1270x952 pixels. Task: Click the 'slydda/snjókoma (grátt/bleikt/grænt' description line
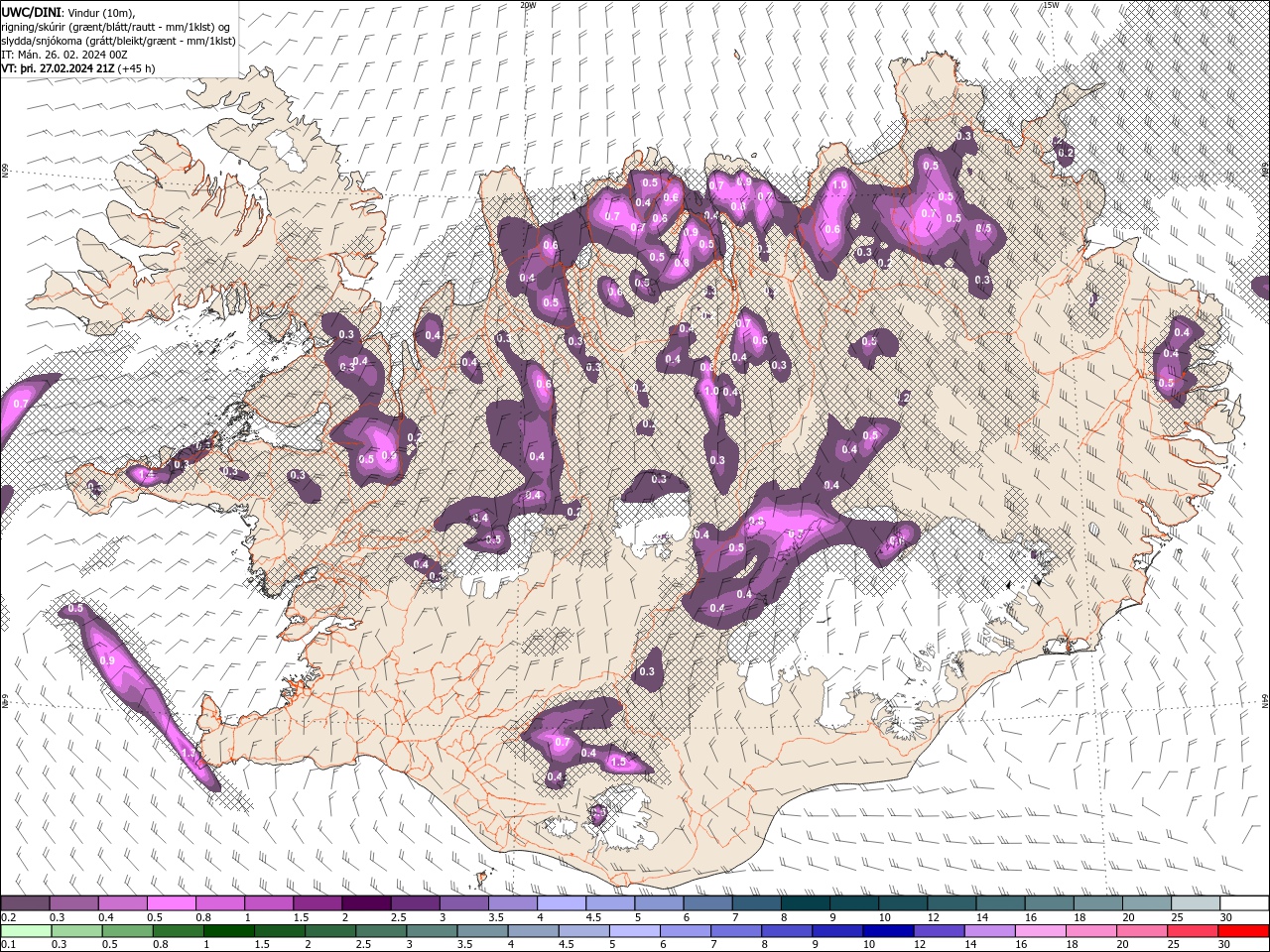[118, 41]
